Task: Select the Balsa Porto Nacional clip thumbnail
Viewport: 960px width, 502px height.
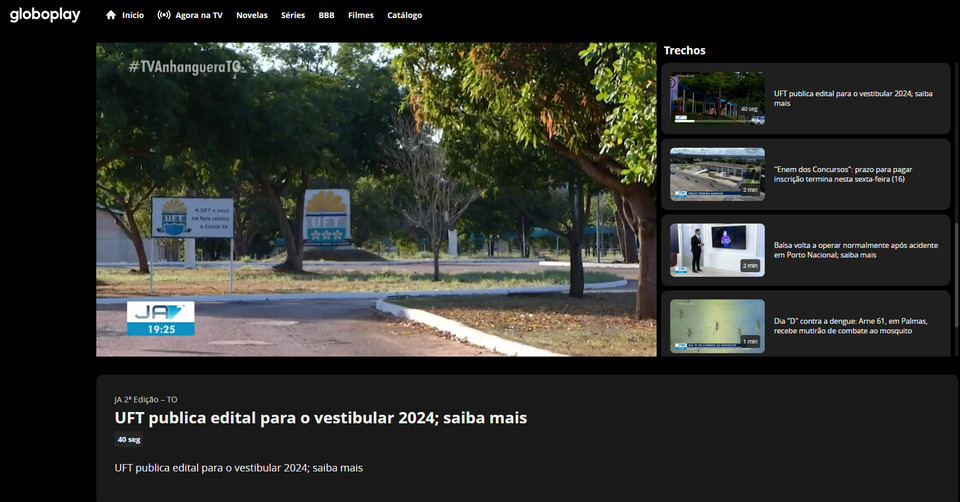Action: pyautogui.click(x=717, y=250)
